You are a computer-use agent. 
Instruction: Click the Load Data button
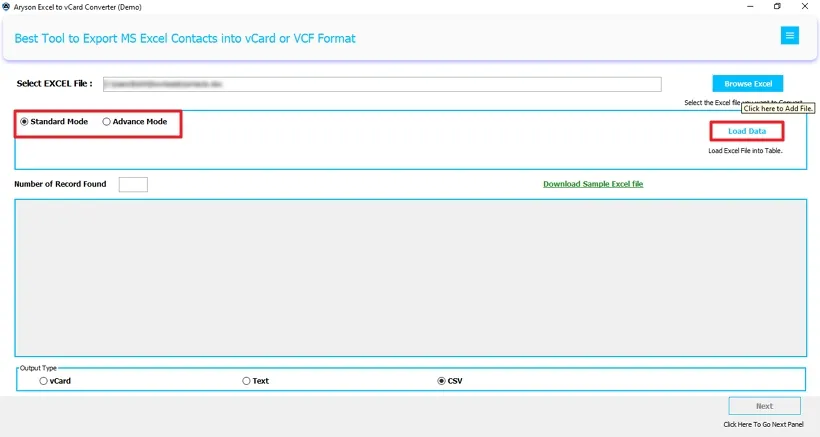747,131
